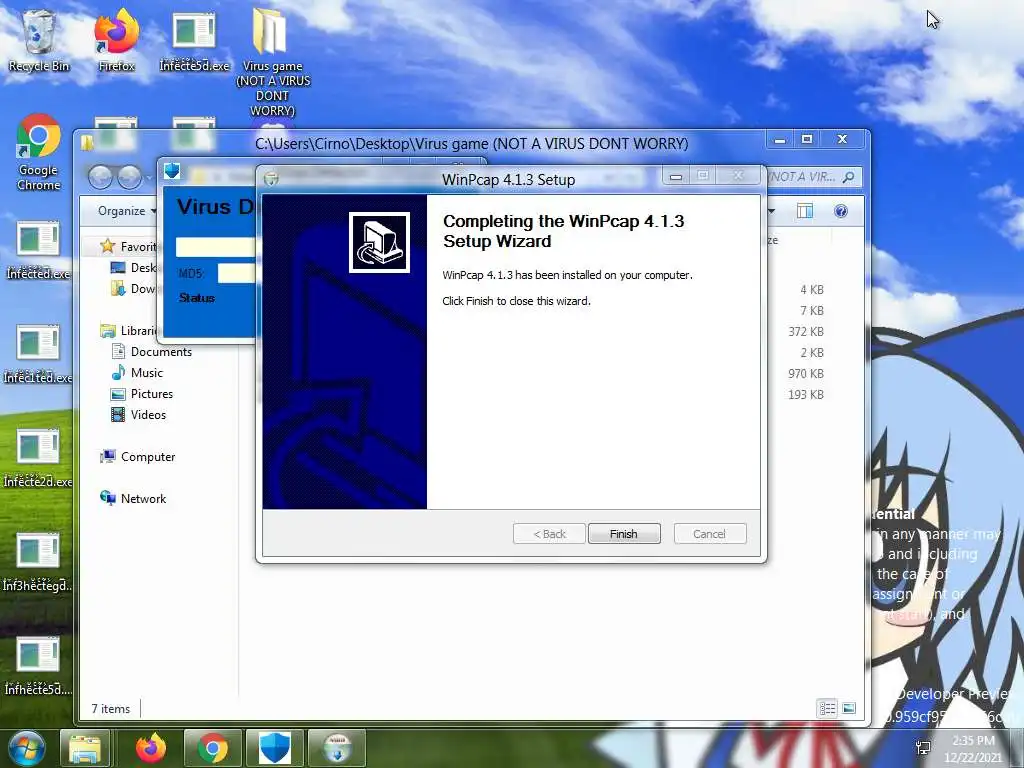Open Windows Explorer from the taskbar
Screen dimensions: 1024x768
85,748
